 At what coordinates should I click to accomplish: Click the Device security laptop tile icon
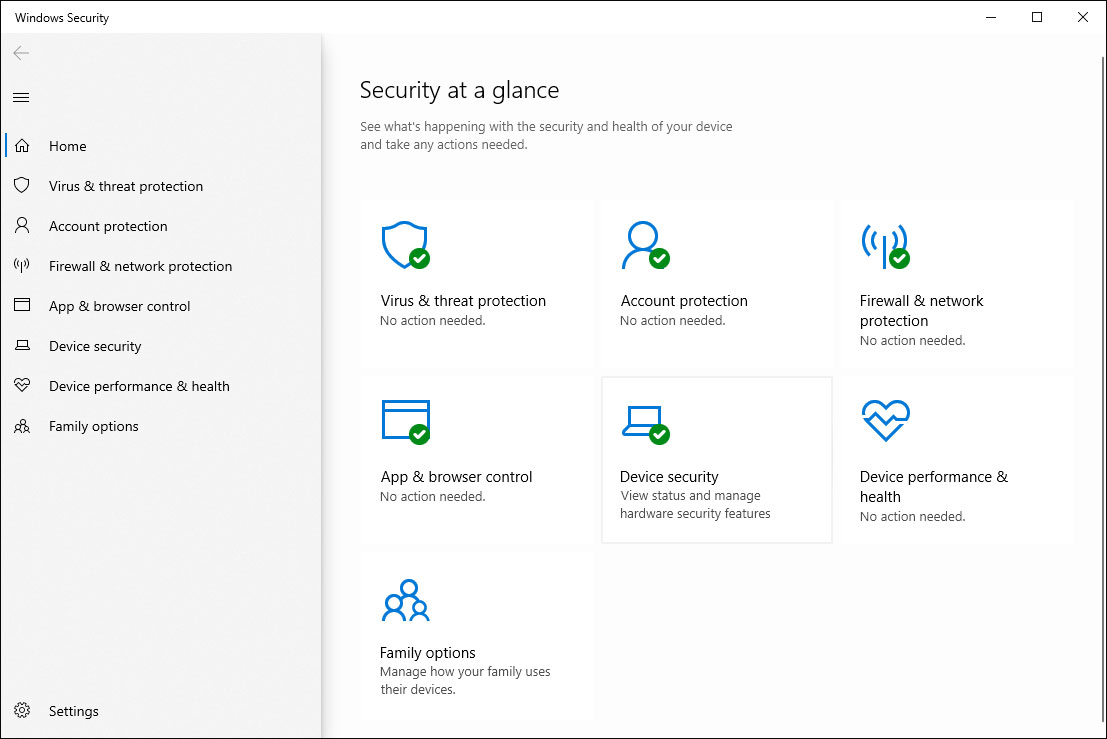click(643, 422)
